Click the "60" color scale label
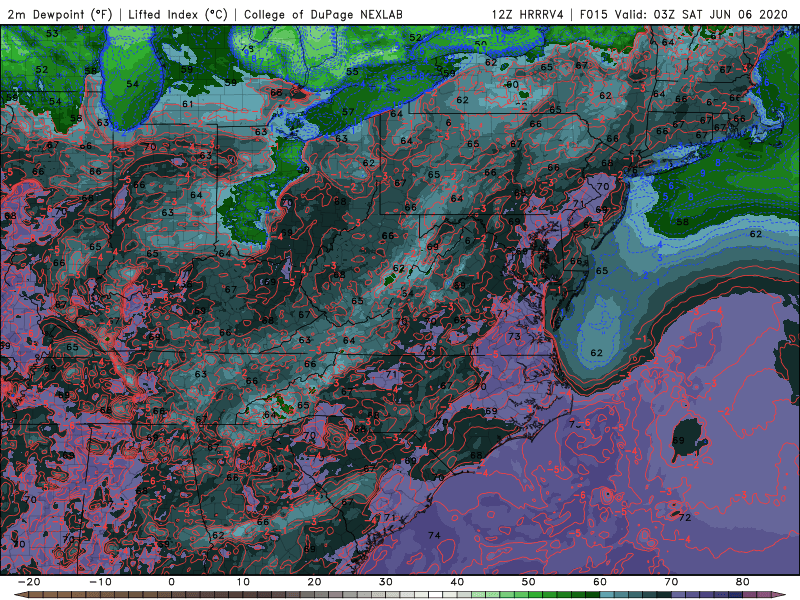 (600, 582)
